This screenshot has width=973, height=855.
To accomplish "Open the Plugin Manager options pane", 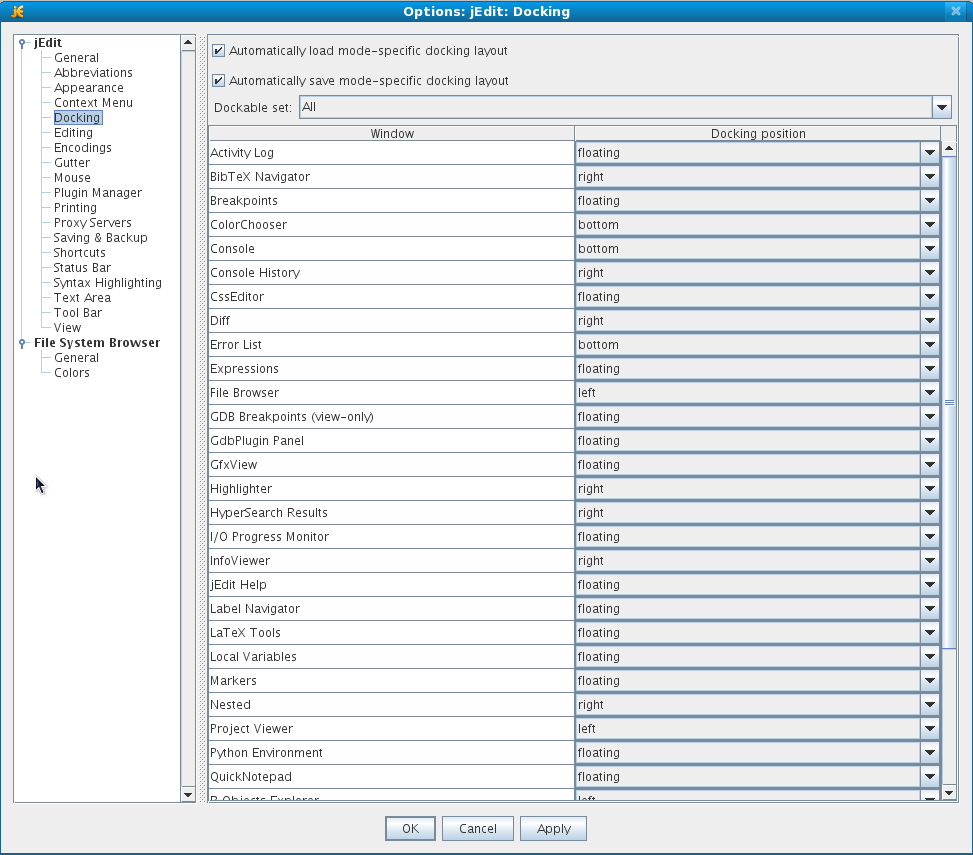I will [97, 193].
